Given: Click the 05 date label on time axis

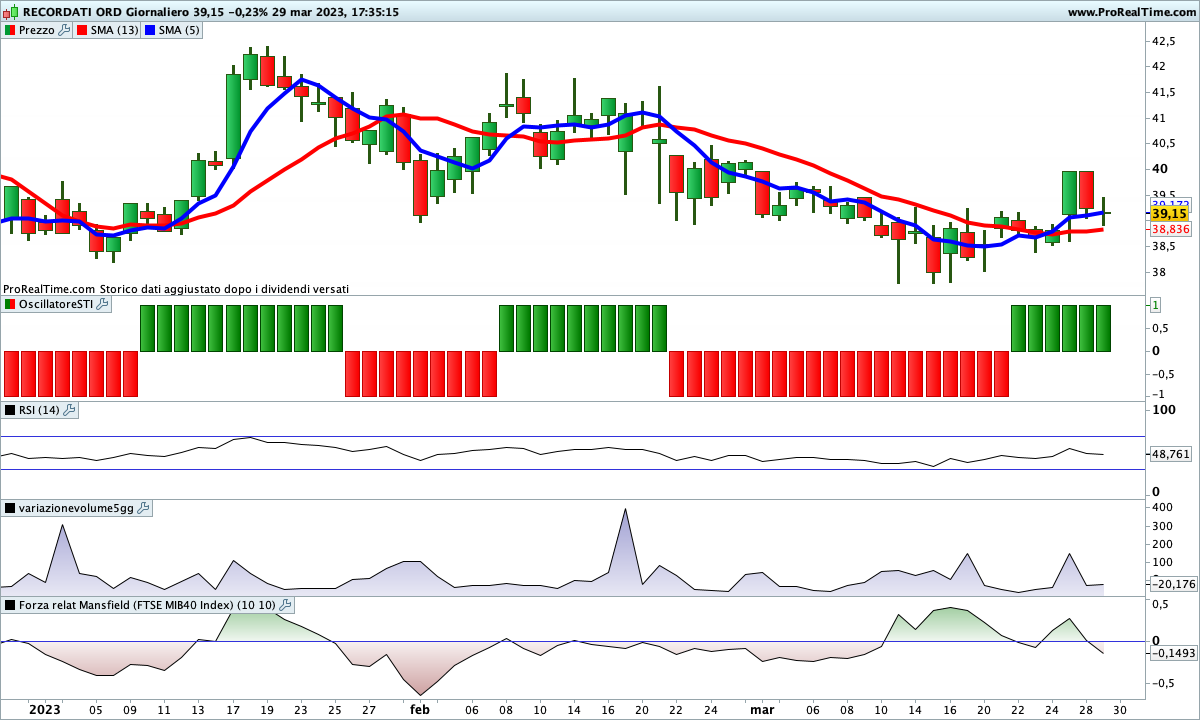Looking at the screenshot, I should click(95, 710).
